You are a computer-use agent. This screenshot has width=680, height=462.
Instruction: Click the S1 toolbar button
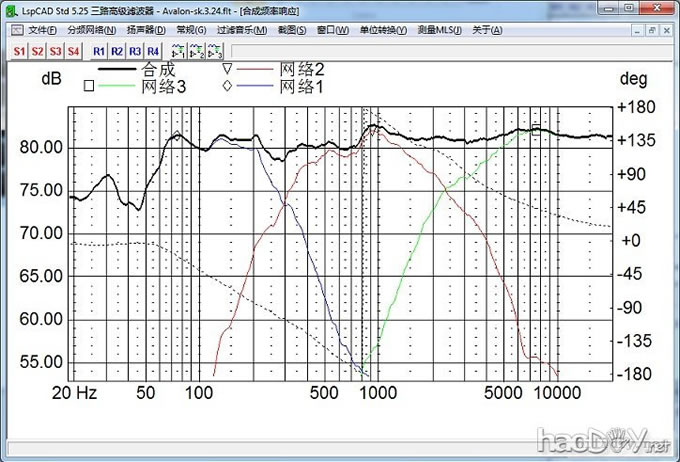pos(18,49)
